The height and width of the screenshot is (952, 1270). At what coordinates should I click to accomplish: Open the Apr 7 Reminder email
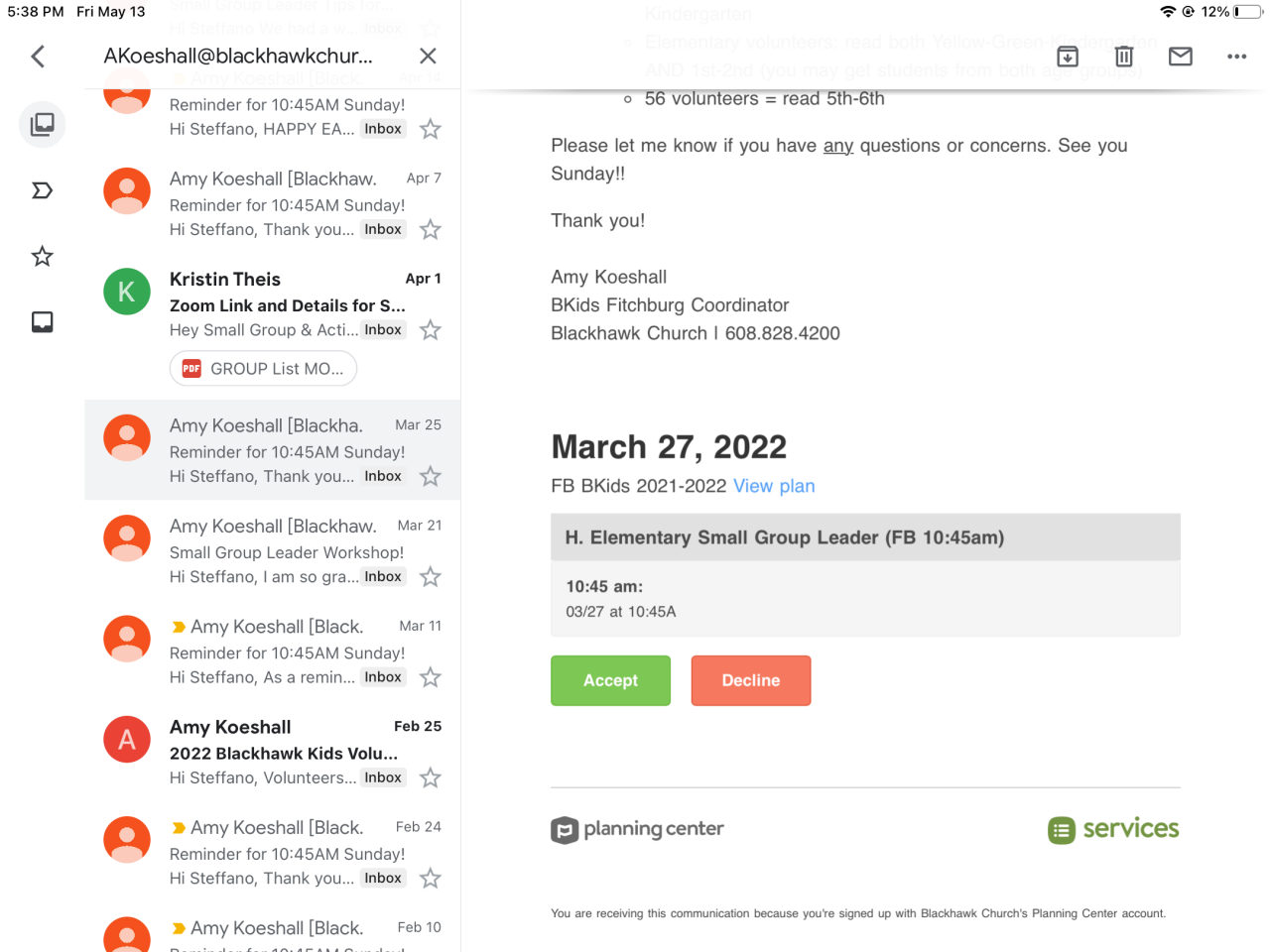(x=287, y=204)
